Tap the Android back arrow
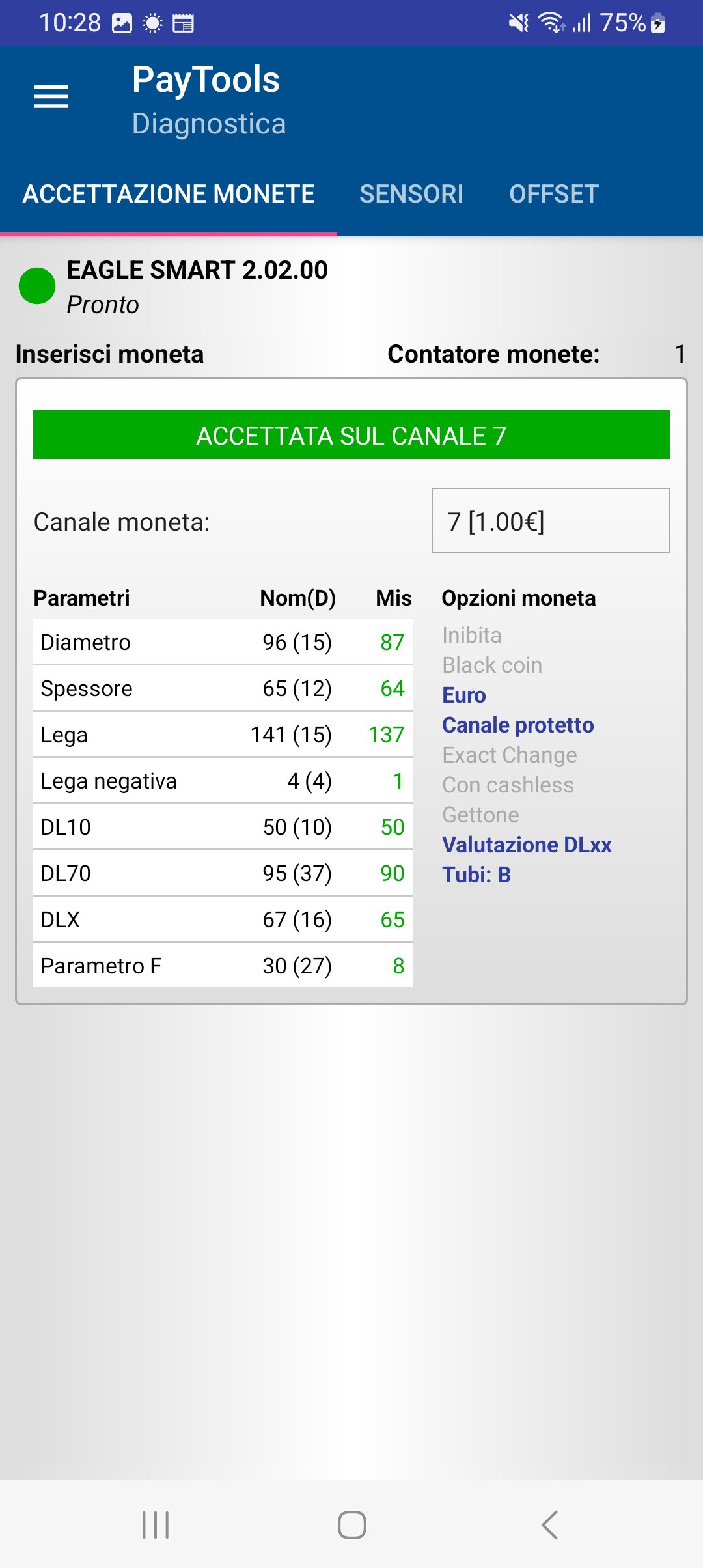The image size is (703, 1568). click(x=550, y=1525)
